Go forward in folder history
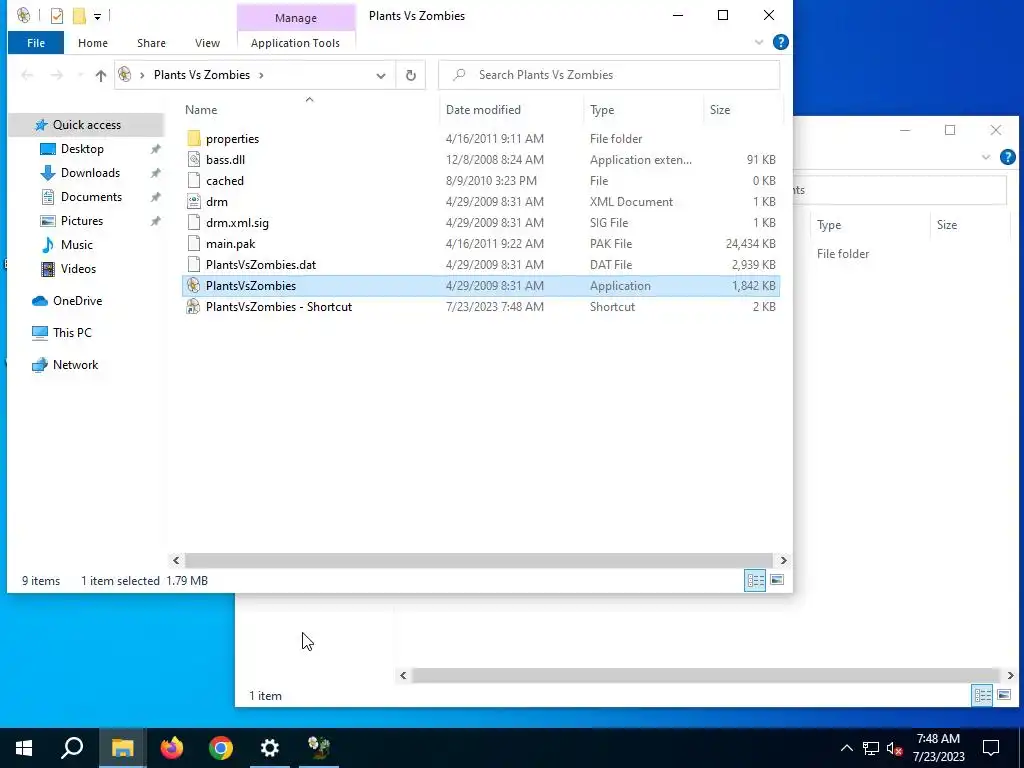The image size is (1024, 768). [57, 75]
